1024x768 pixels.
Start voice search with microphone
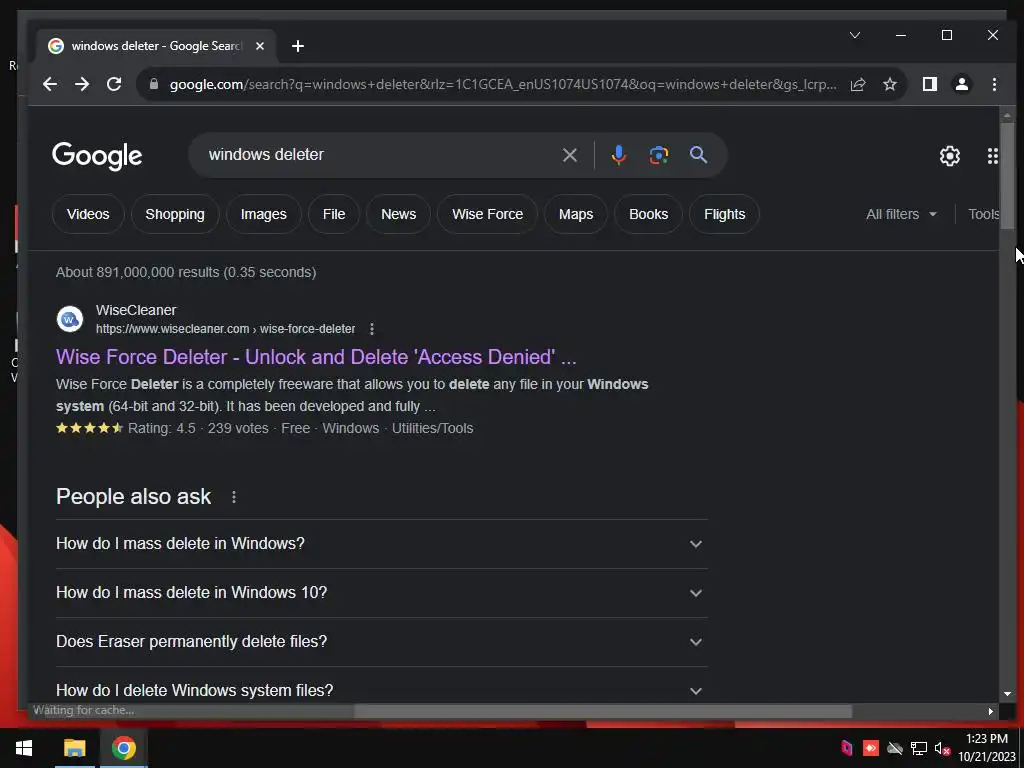click(618, 155)
